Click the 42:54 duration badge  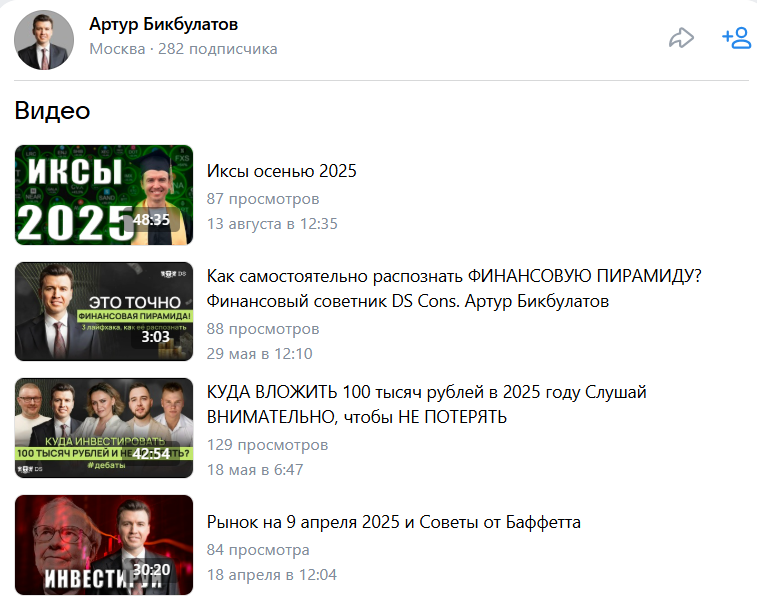(151, 453)
